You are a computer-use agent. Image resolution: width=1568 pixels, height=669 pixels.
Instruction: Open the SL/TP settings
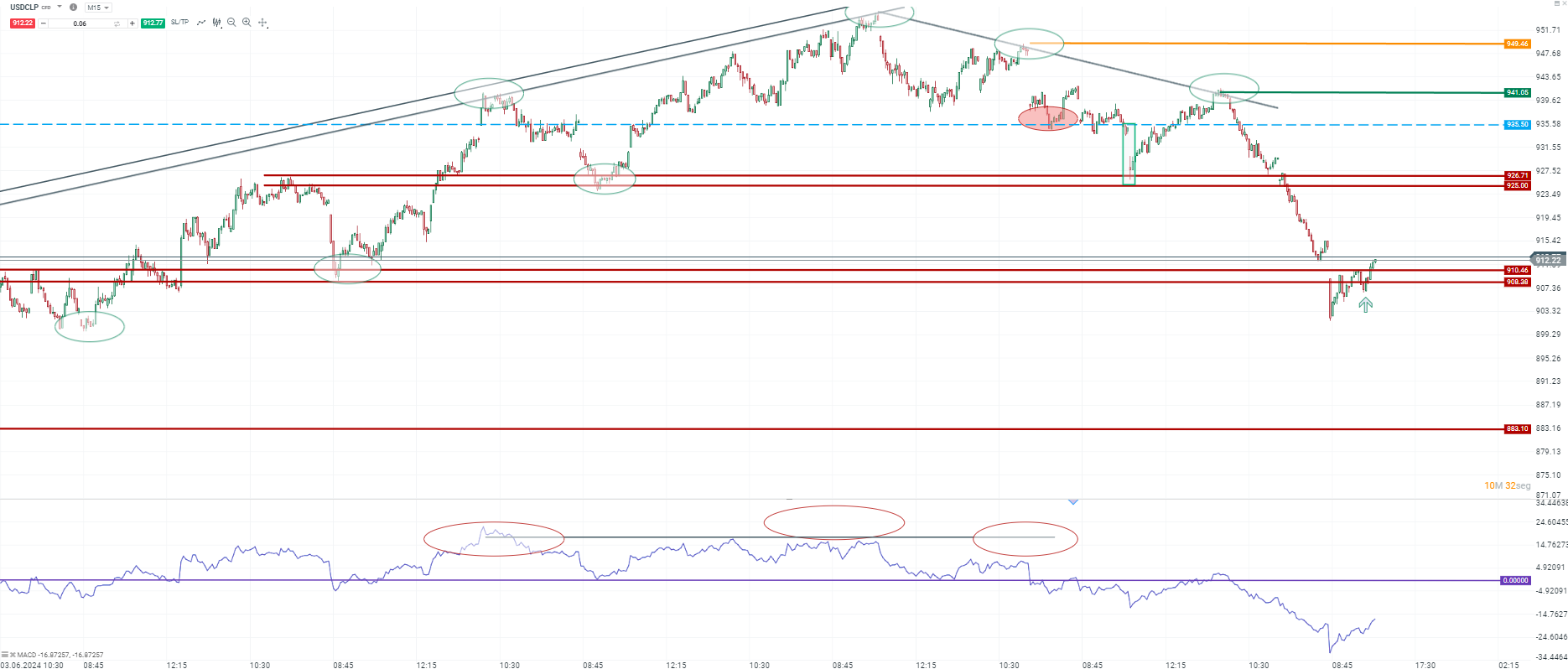(179, 23)
